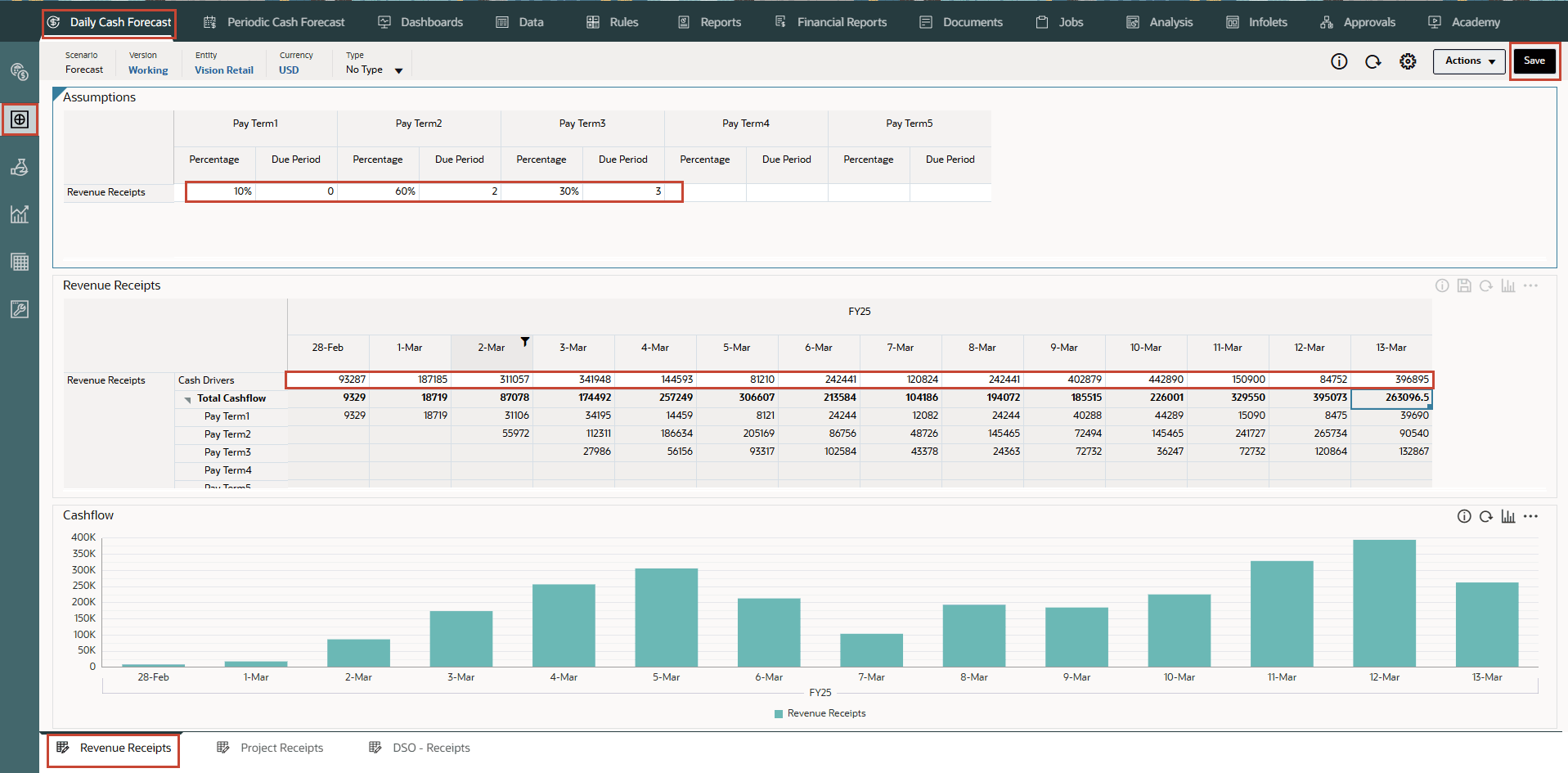This screenshot has width=1568, height=773.
Task: Open the Actions dropdown menu
Action: (x=1469, y=61)
